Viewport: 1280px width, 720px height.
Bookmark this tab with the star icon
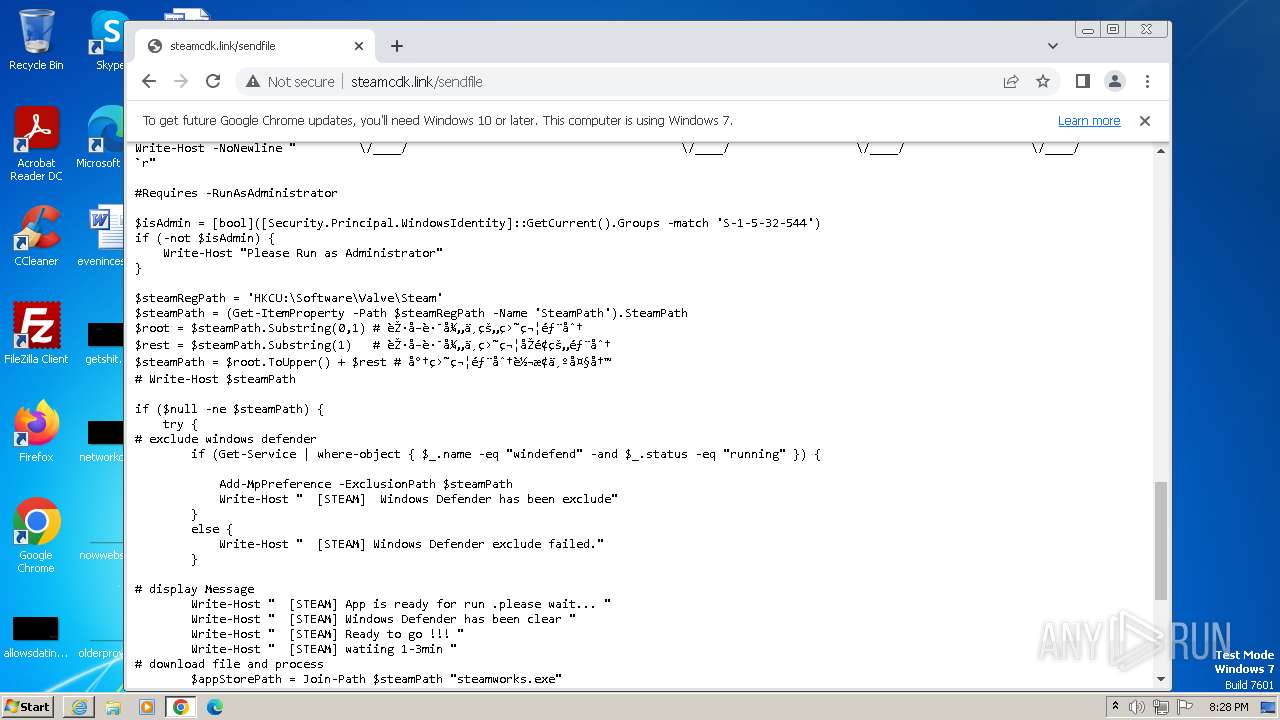pos(1043,81)
